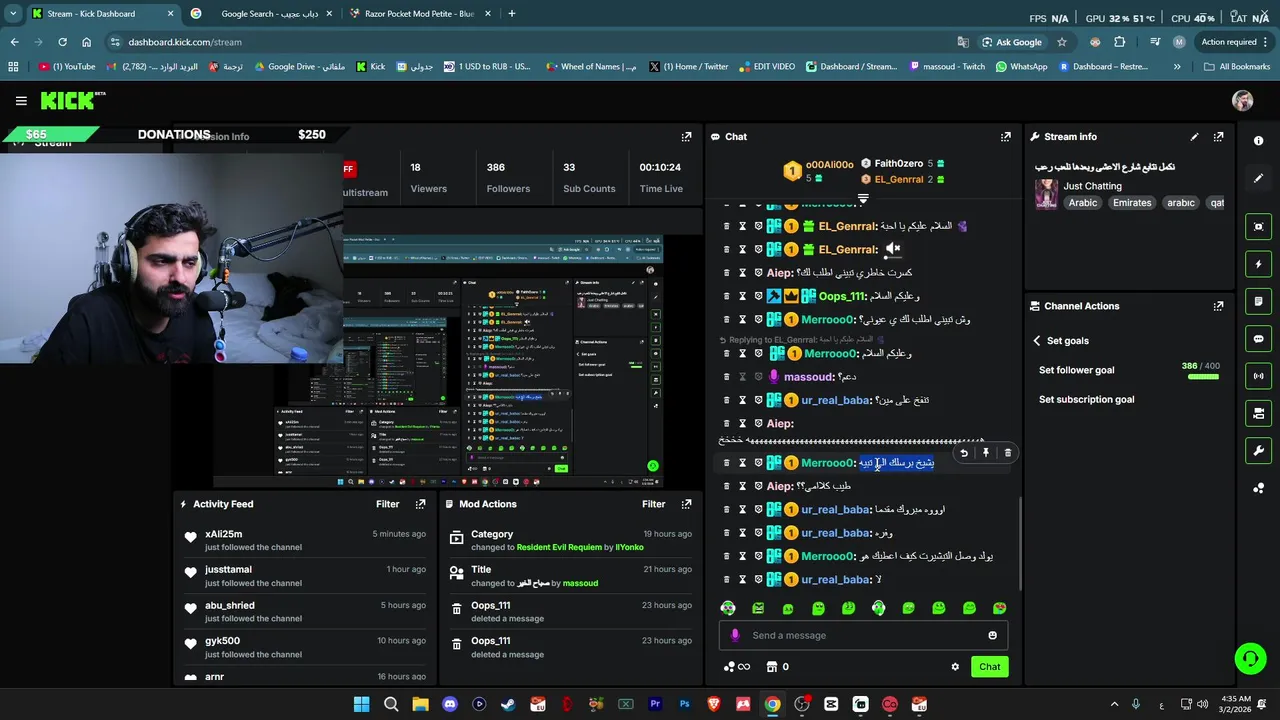1280x720 pixels.
Task: Toggle the chat bubble panel sidebar icon
Action: pos(1258,339)
